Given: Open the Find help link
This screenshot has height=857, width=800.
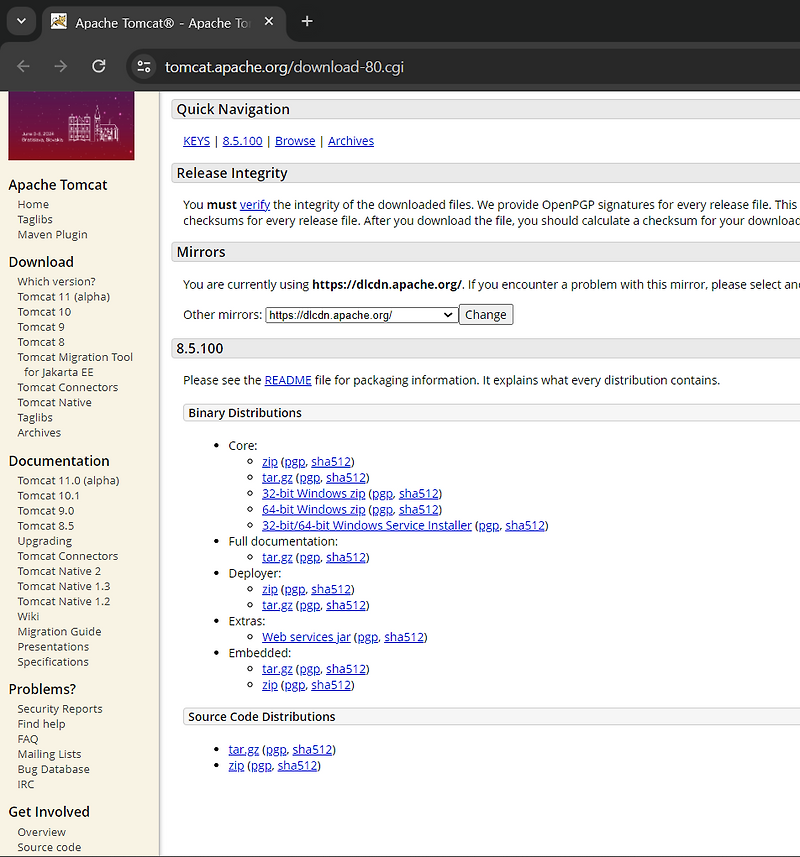Looking at the screenshot, I should (41, 724).
